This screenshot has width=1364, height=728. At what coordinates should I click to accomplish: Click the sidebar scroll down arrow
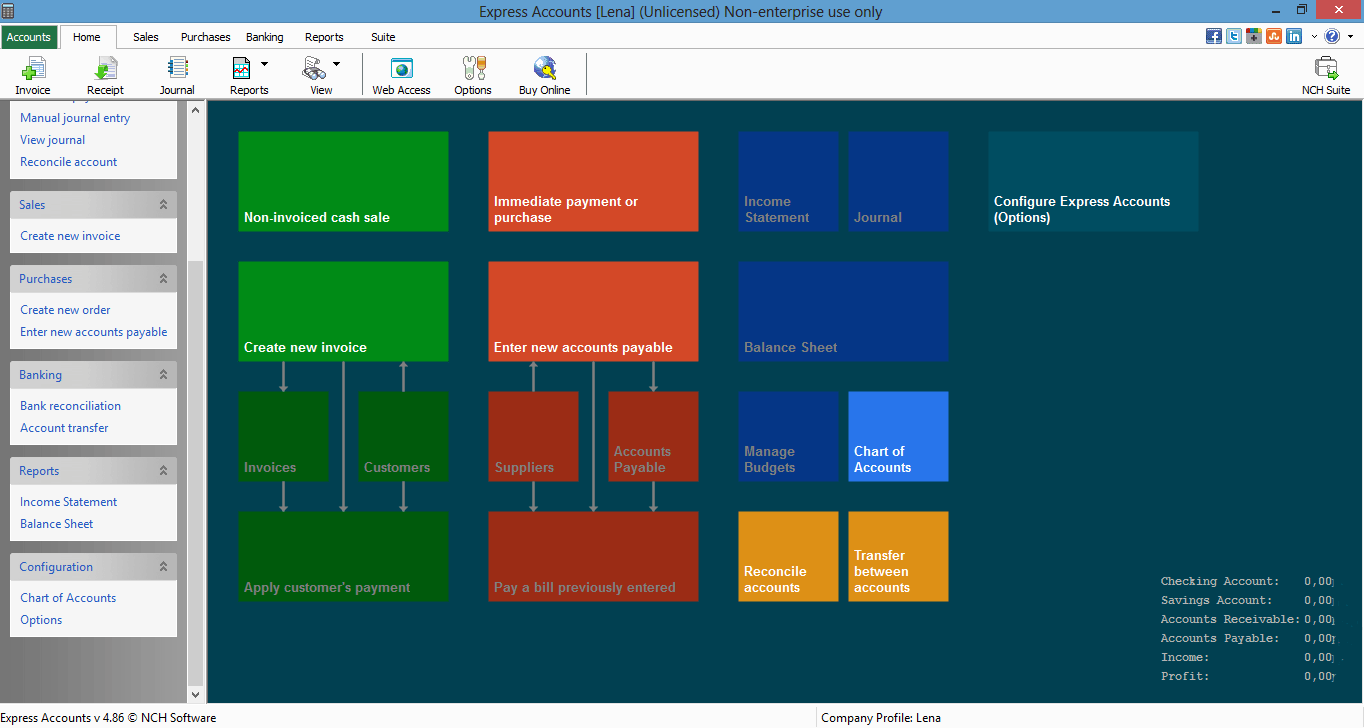point(195,694)
